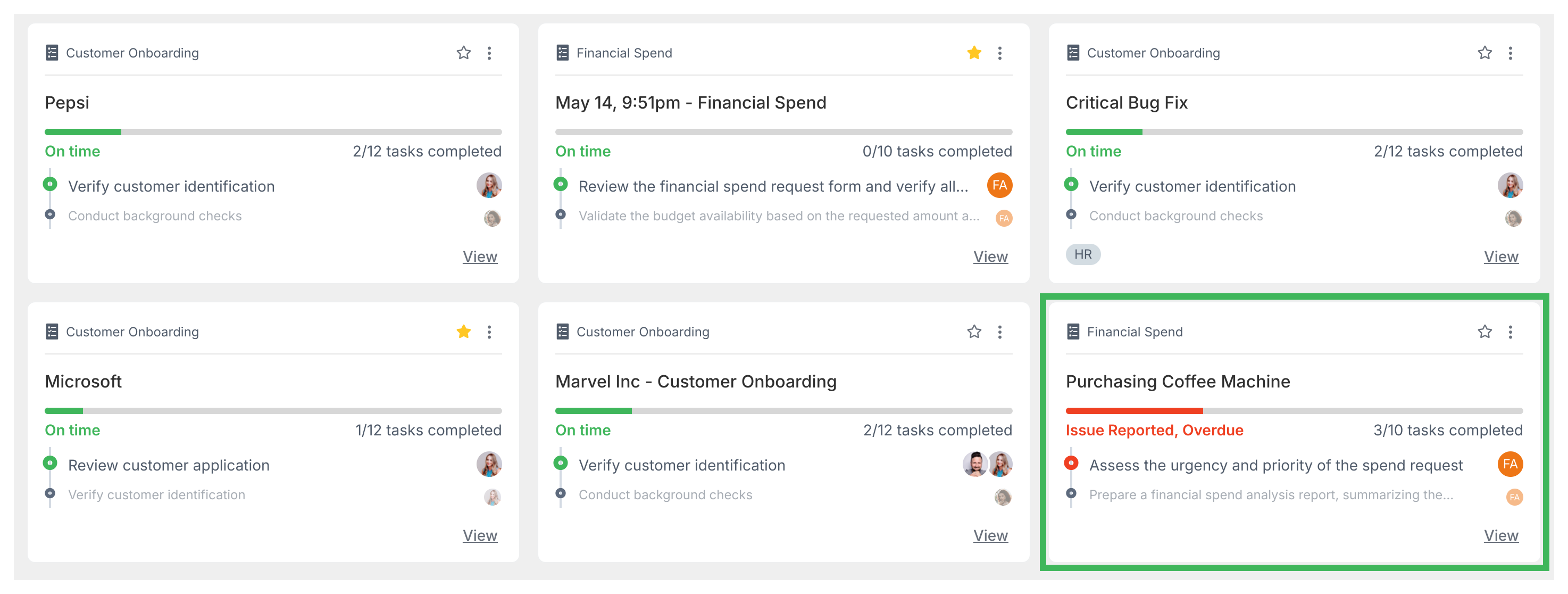The height and width of the screenshot is (594, 1568).
Task: Open the three-dot menu on Purchasing Coffee Machine
Action: (1510, 332)
